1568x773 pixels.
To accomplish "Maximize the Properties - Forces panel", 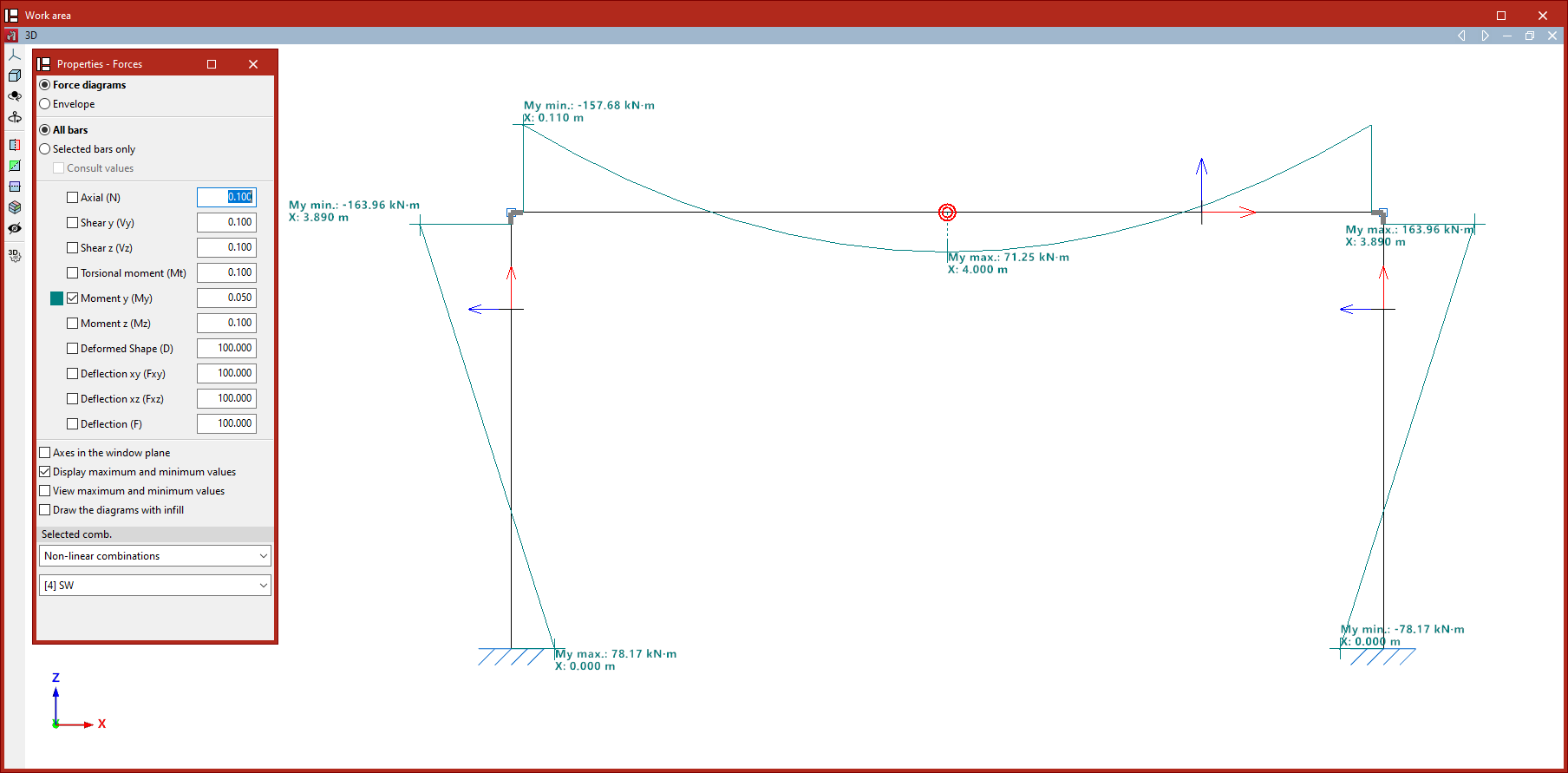I will tap(212, 64).
